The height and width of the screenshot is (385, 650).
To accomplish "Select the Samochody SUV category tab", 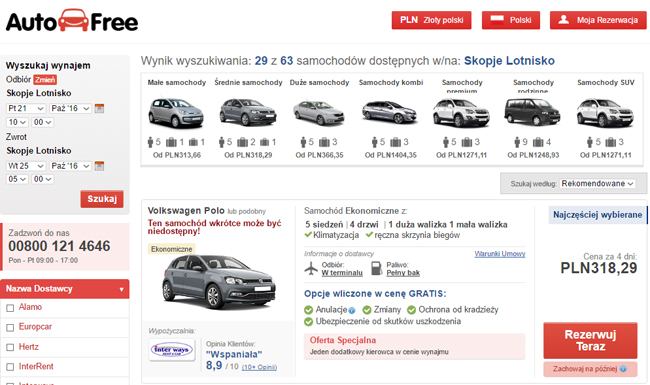I will point(606,82).
